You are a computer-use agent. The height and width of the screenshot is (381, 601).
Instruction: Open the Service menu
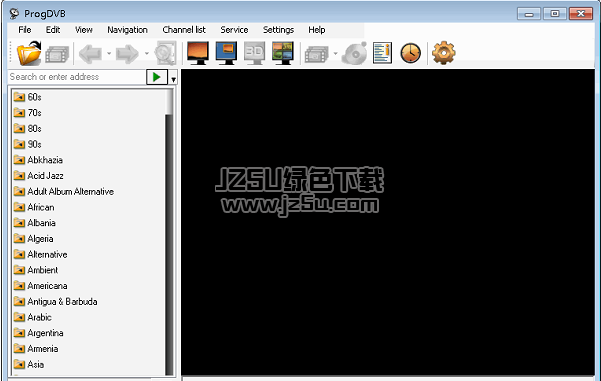[234, 30]
